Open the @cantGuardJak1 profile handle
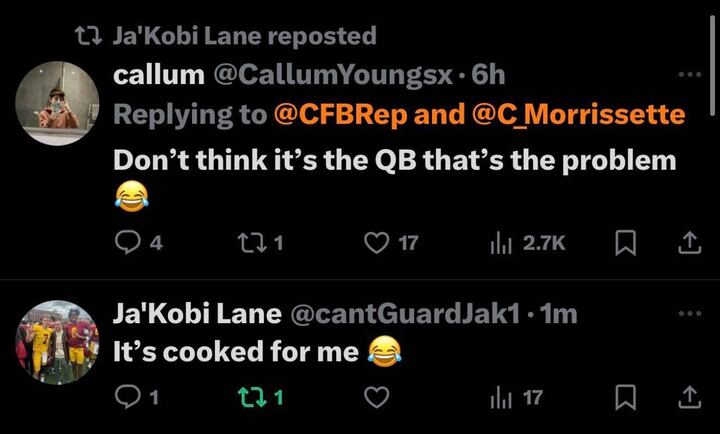720x434 pixels. point(403,314)
